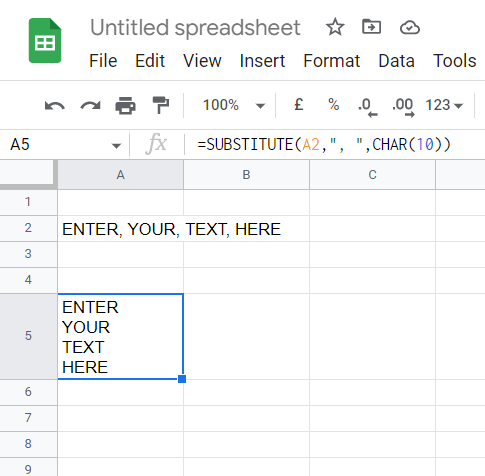Format as currency with pound icon
Image resolution: width=485 pixels, height=476 pixels.
pos(299,105)
